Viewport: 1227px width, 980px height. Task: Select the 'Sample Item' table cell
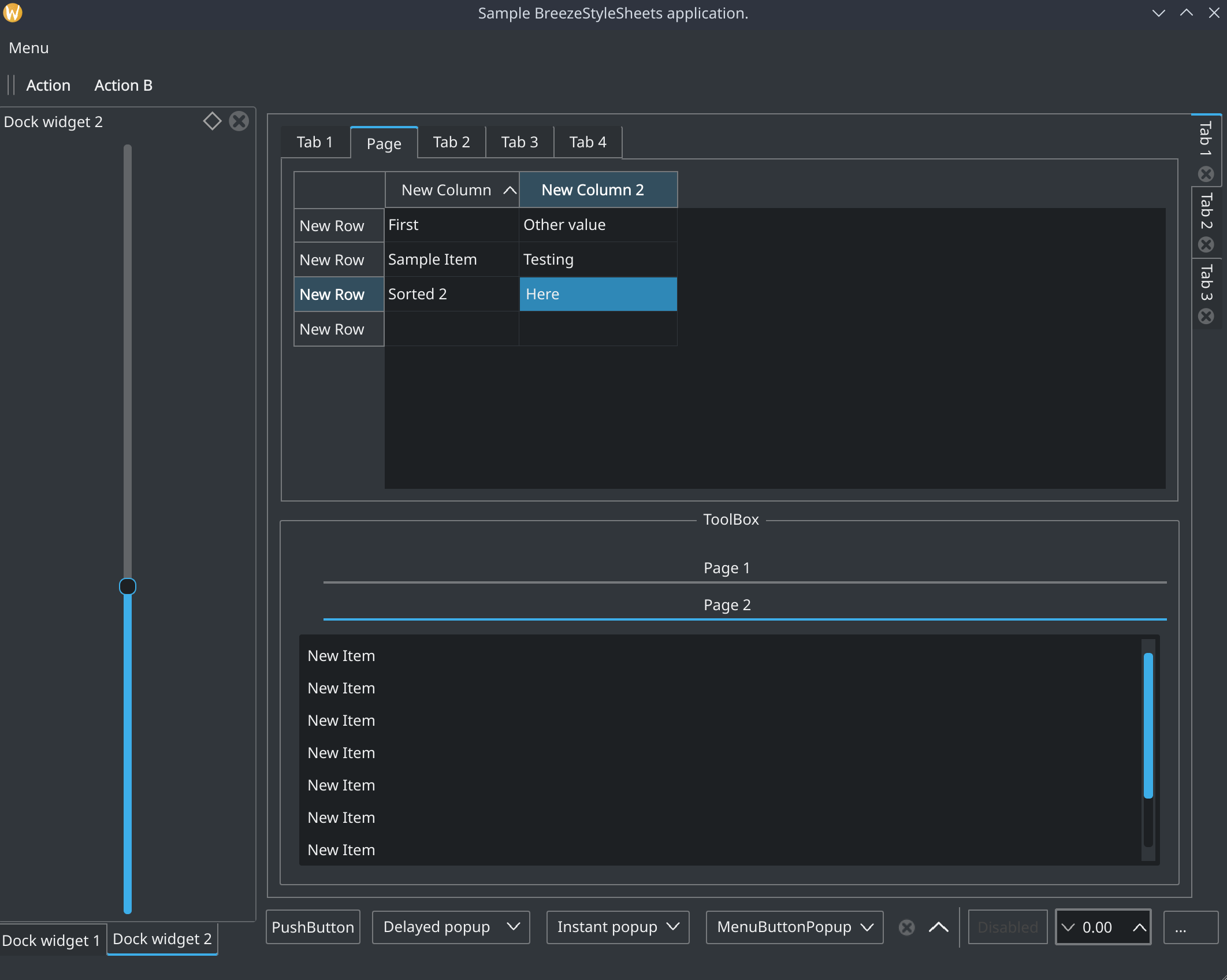(452, 259)
